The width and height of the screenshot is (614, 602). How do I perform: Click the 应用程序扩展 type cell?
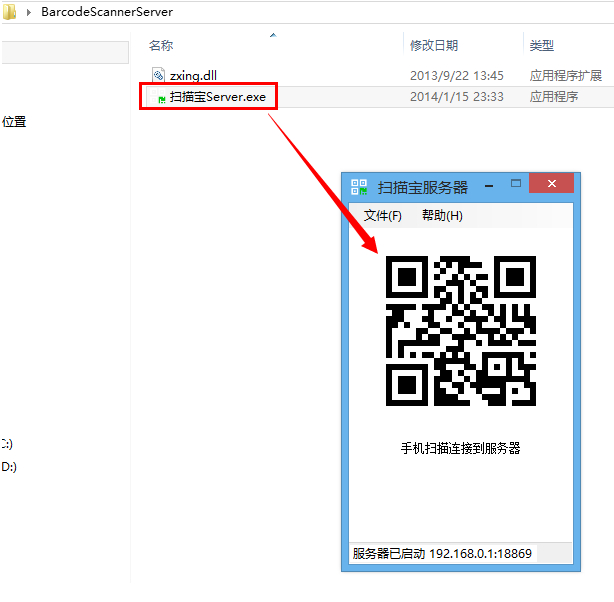pyautogui.click(x=565, y=75)
